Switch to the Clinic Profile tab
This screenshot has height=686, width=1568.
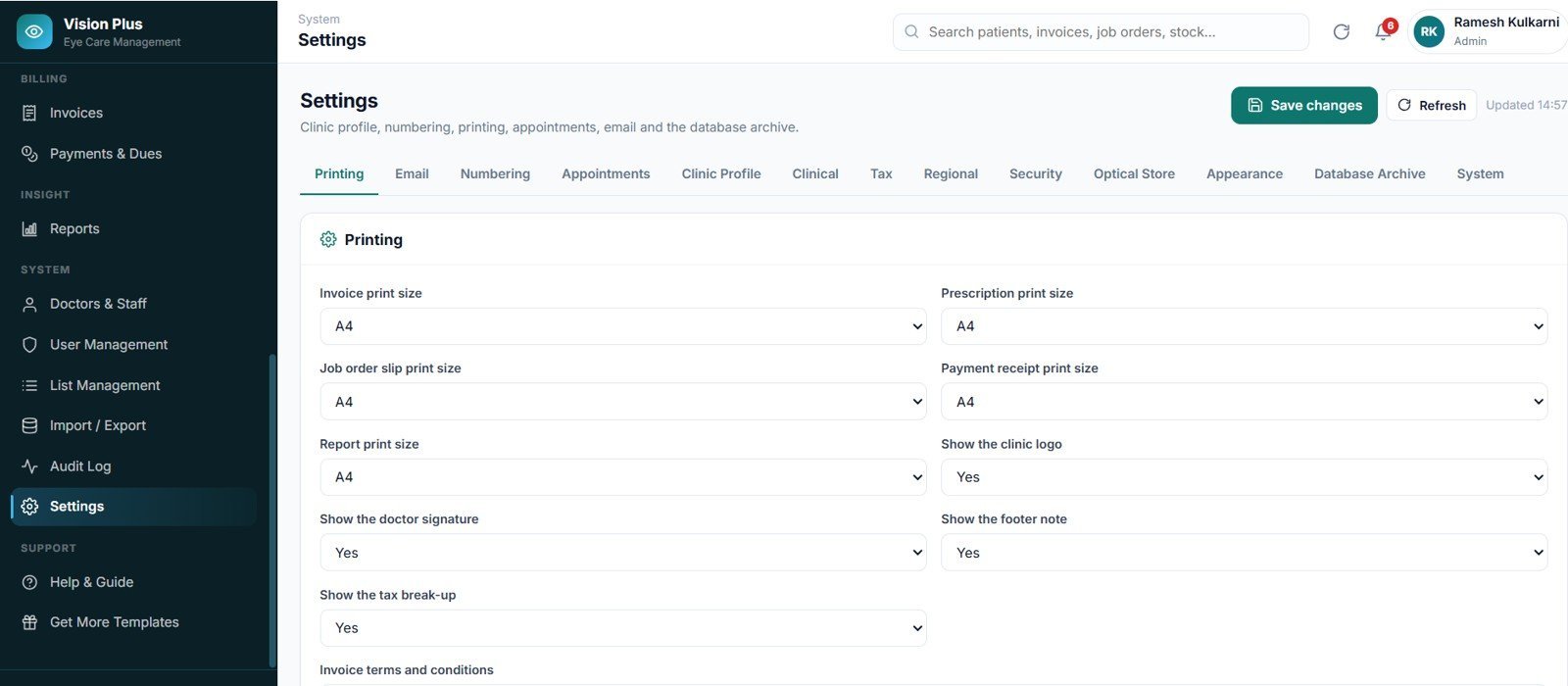point(721,174)
